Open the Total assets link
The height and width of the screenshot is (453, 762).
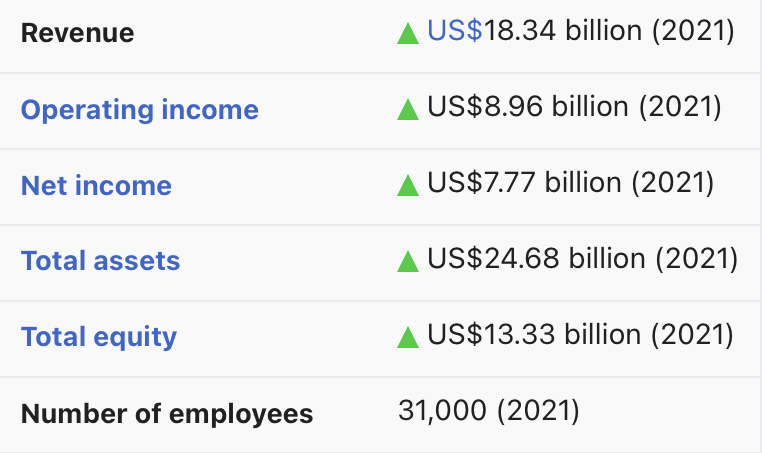coord(100,261)
